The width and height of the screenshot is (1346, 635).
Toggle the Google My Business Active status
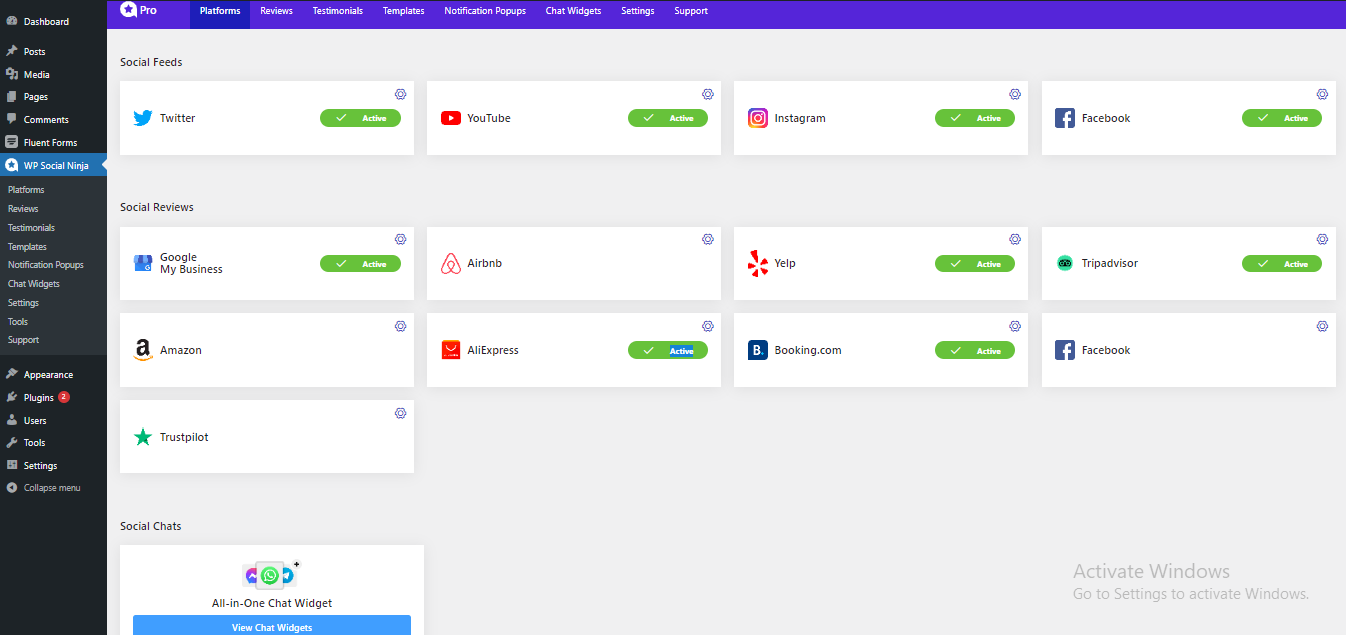click(360, 263)
